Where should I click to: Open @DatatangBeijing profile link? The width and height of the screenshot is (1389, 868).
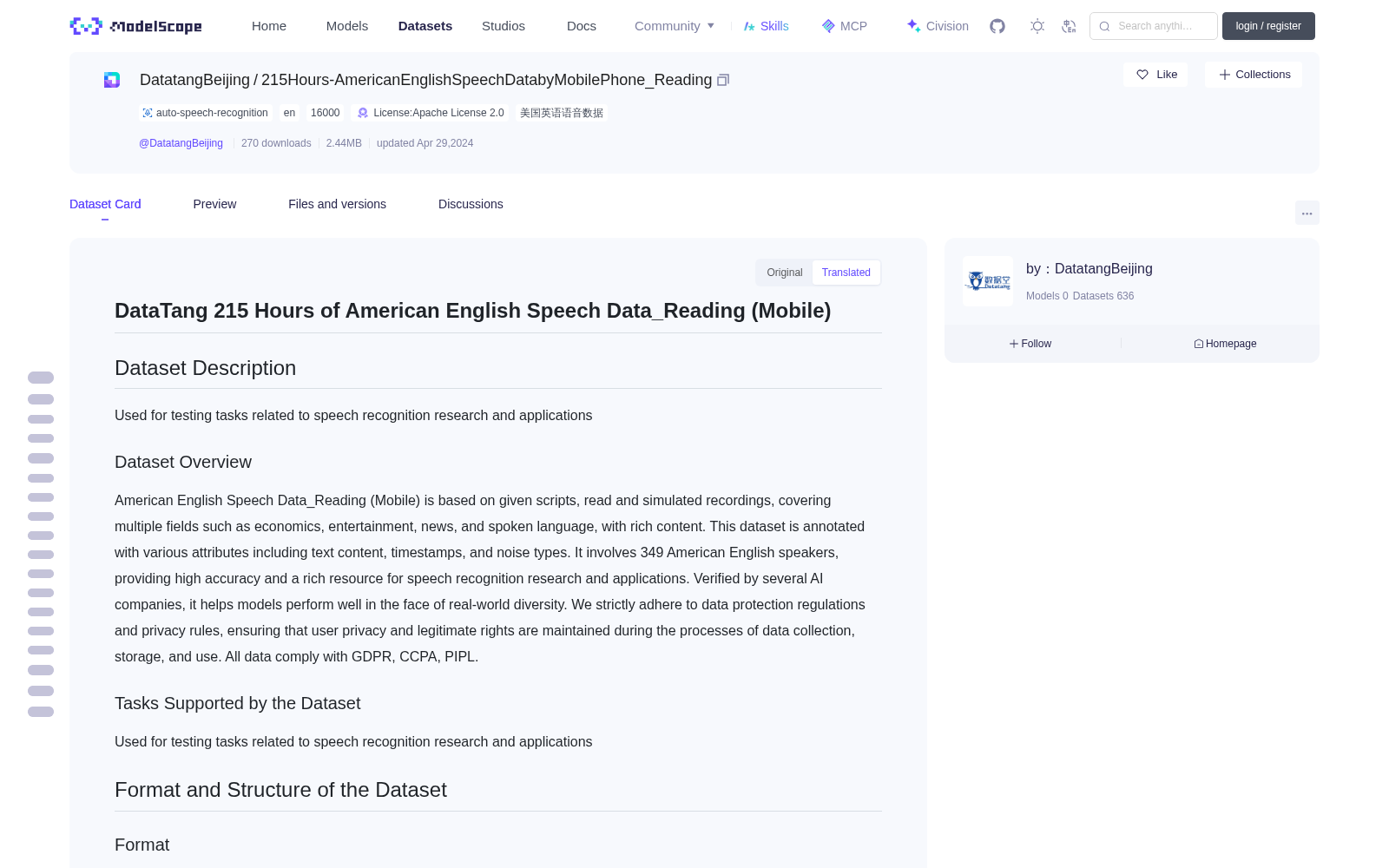[181, 143]
